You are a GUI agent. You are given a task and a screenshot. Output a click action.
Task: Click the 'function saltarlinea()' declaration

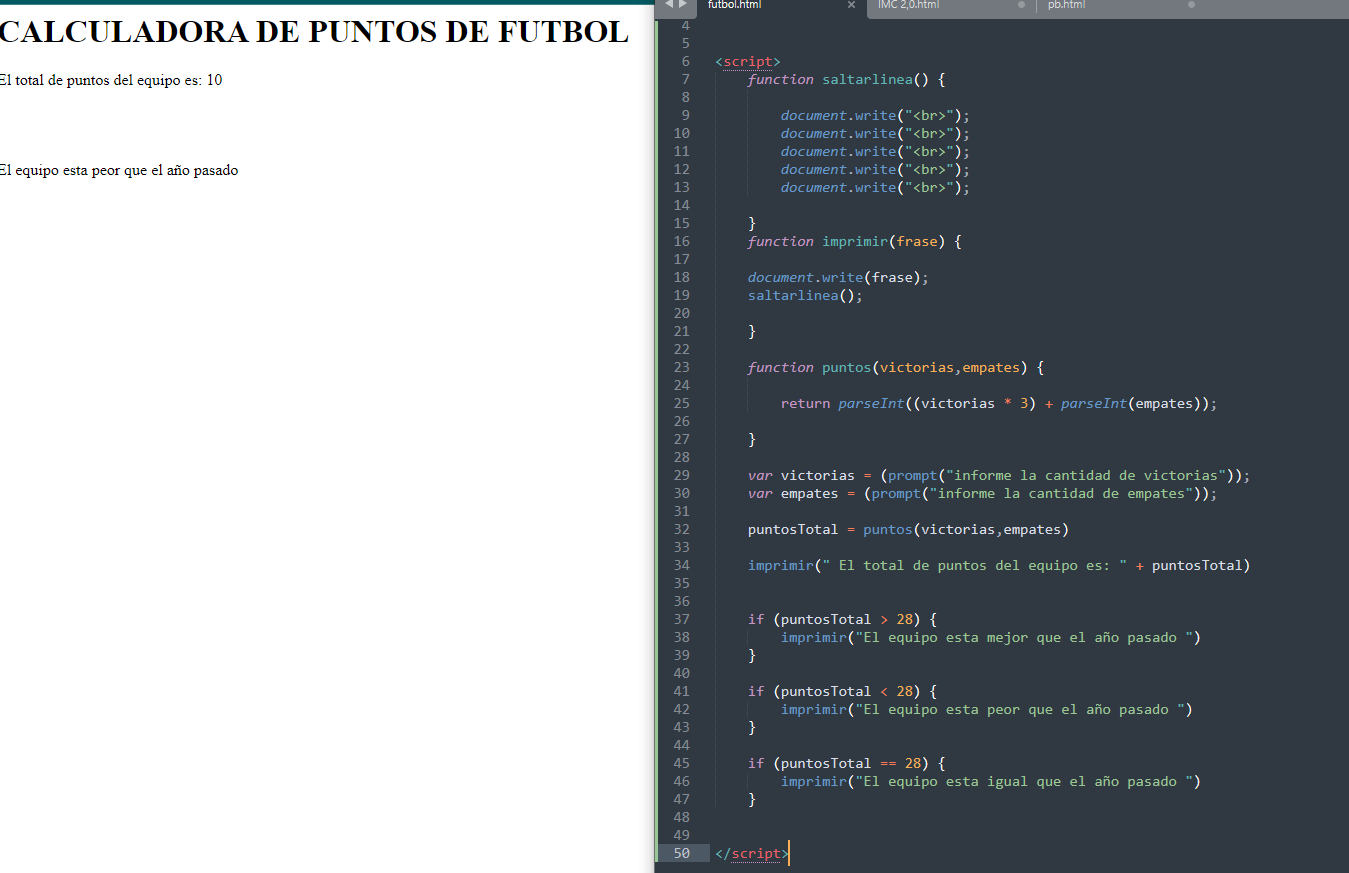tap(846, 79)
